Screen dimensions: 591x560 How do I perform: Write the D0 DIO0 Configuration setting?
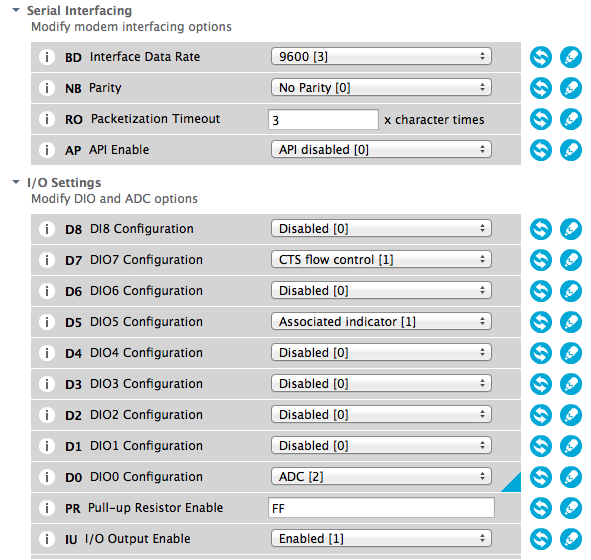point(571,477)
